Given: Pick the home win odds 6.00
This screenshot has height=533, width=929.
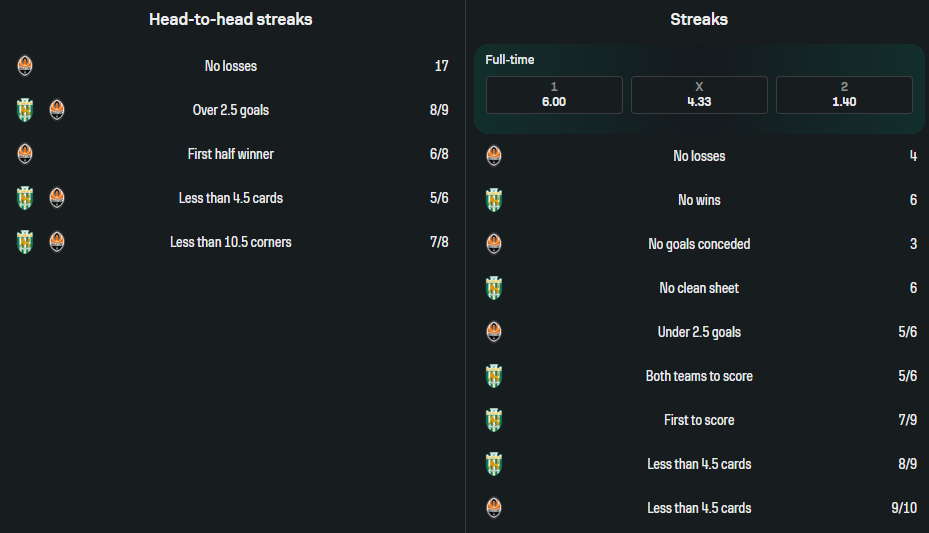Looking at the screenshot, I should pos(554,95).
